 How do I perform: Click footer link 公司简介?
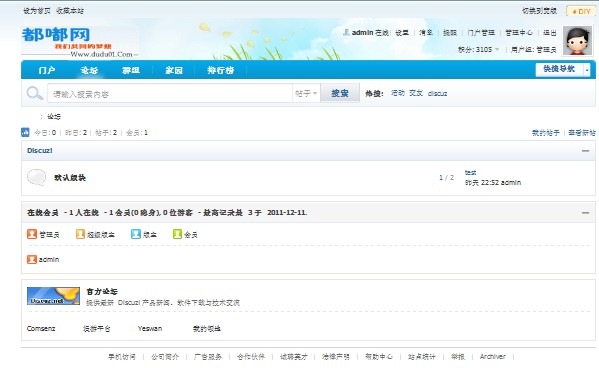pyautogui.click(x=165, y=357)
